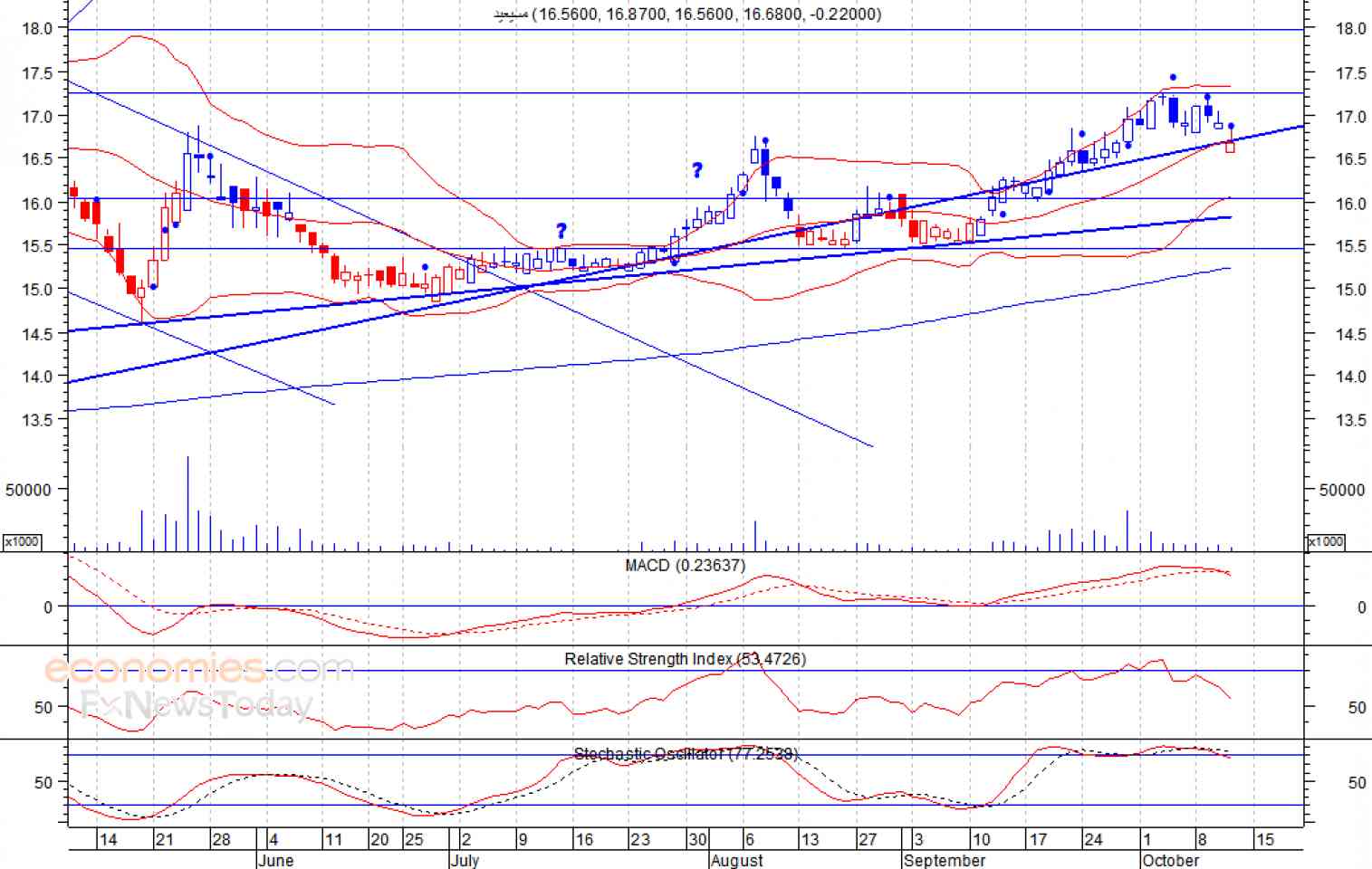The height and width of the screenshot is (869, 1372).
Task: Click date label 15 on the time axis
Action: tap(1264, 839)
